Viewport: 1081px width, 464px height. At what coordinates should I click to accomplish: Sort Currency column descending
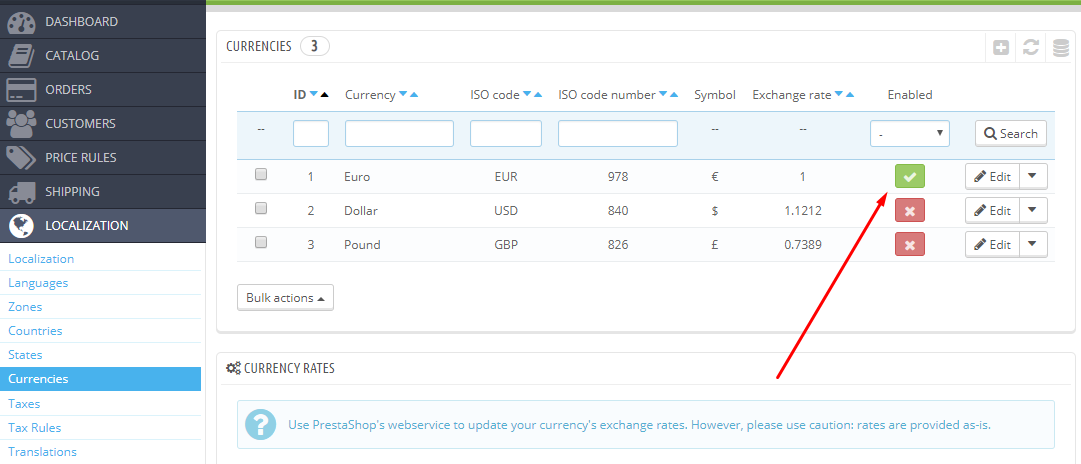click(x=403, y=94)
